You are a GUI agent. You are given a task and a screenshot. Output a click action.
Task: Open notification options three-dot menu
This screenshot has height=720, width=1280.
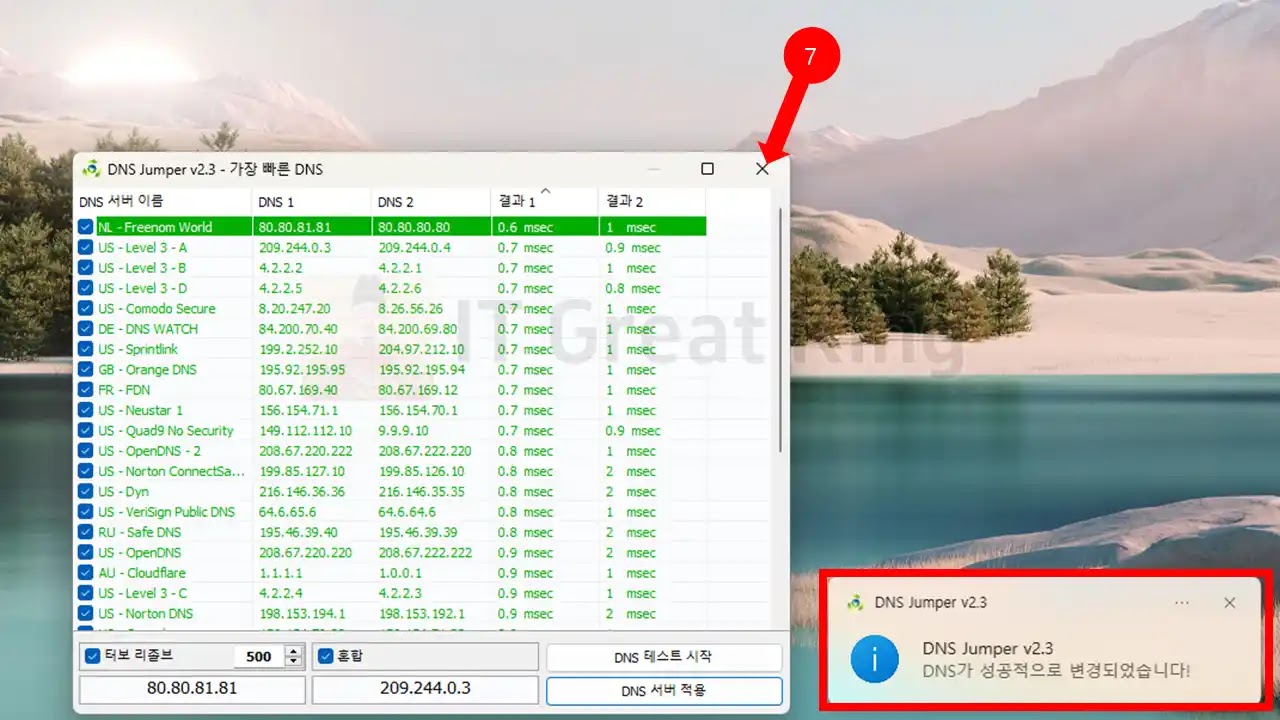point(1182,603)
